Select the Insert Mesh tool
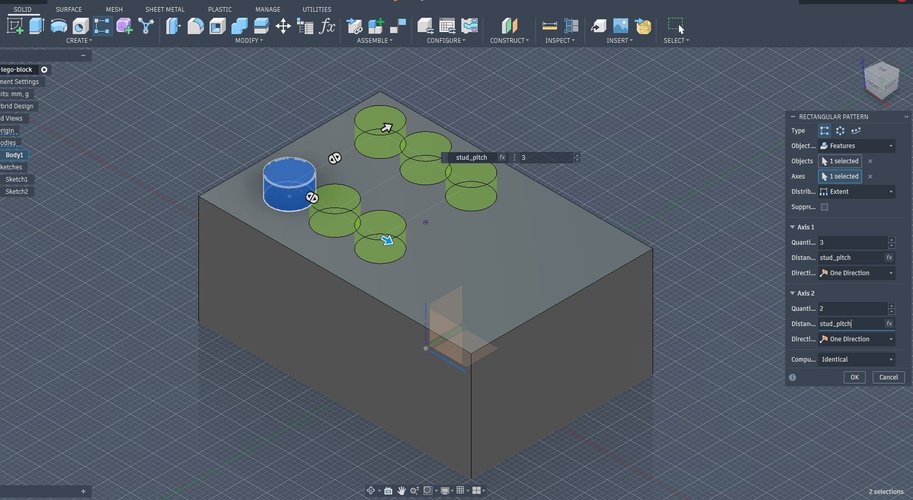 [643, 26]
